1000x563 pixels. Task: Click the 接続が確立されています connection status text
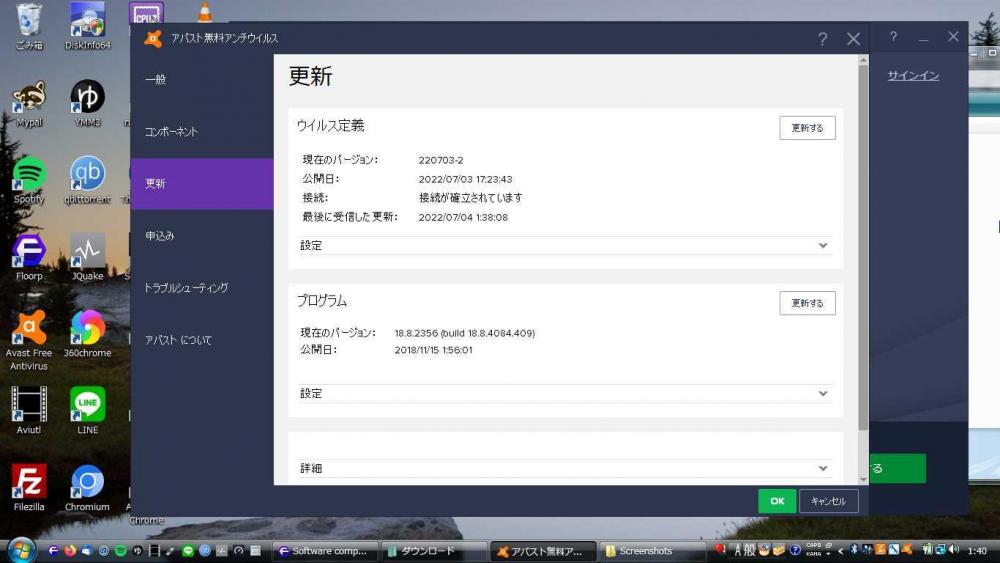(470, 198)
